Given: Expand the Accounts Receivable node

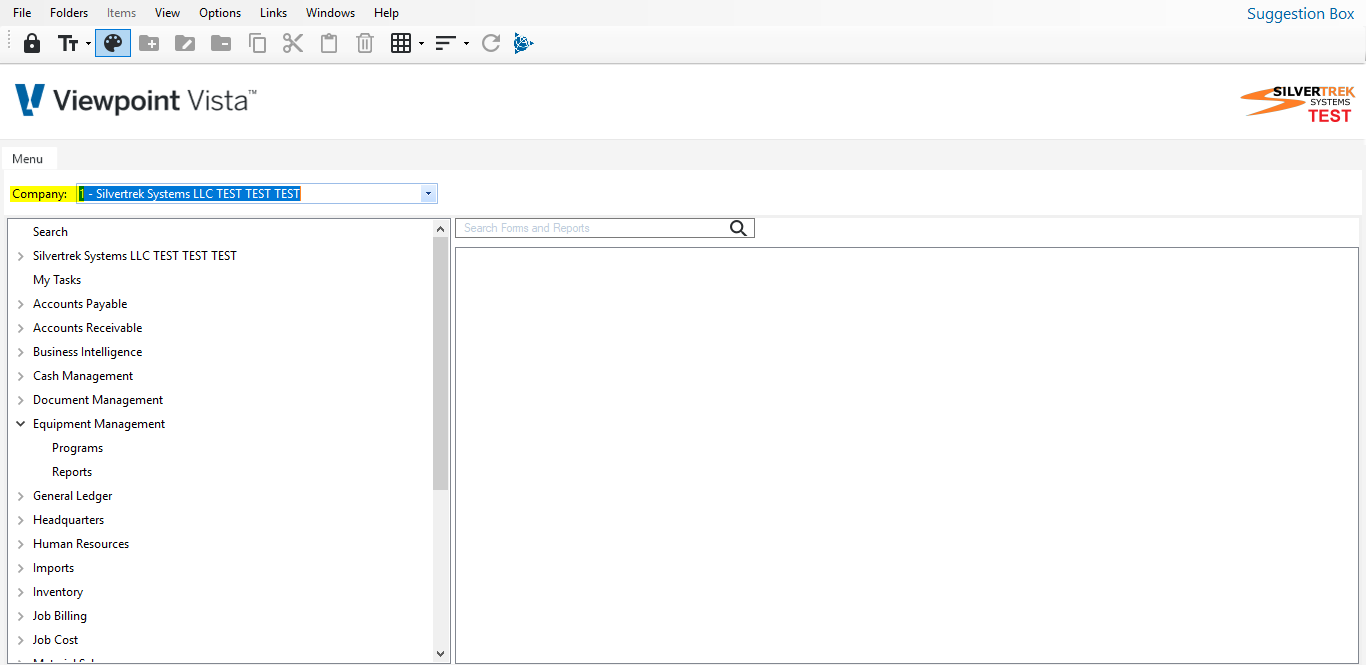Looking at the screenshot, I should tap(21, 328).
